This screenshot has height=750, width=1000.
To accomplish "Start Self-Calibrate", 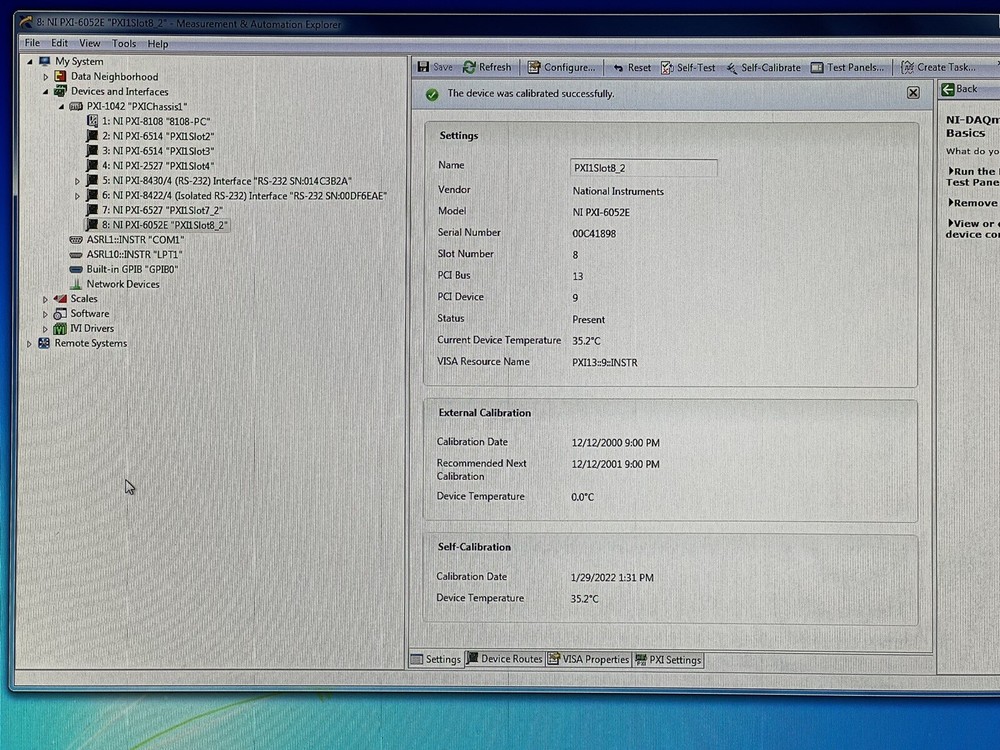I will tap(763, 68).
